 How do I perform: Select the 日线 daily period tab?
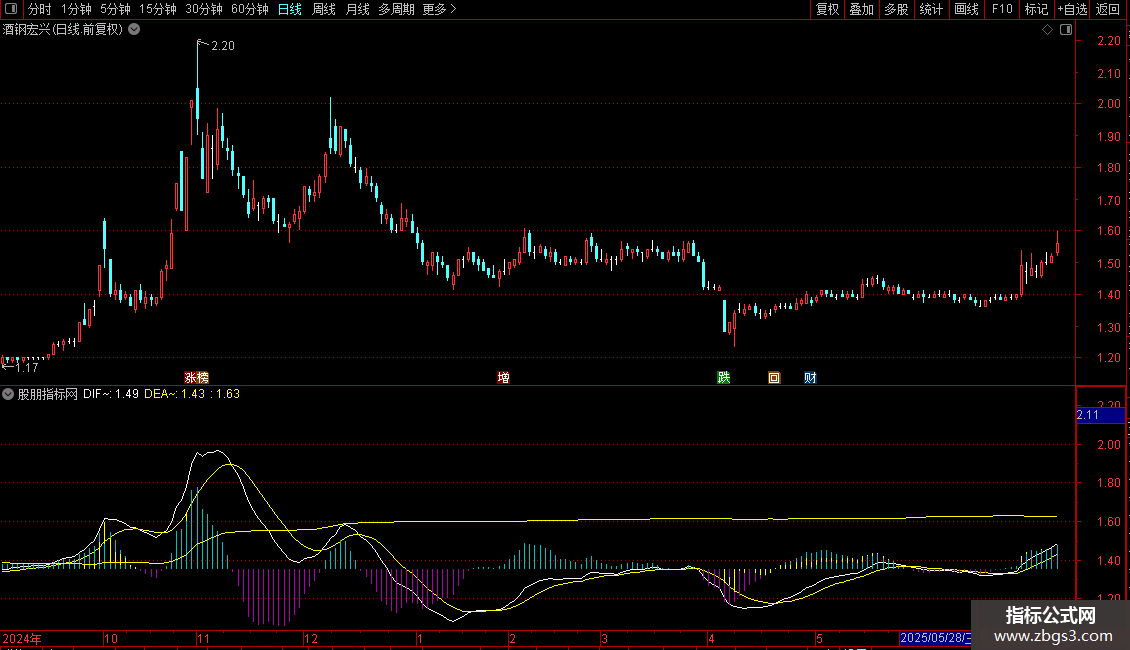[x=290, y=9]
